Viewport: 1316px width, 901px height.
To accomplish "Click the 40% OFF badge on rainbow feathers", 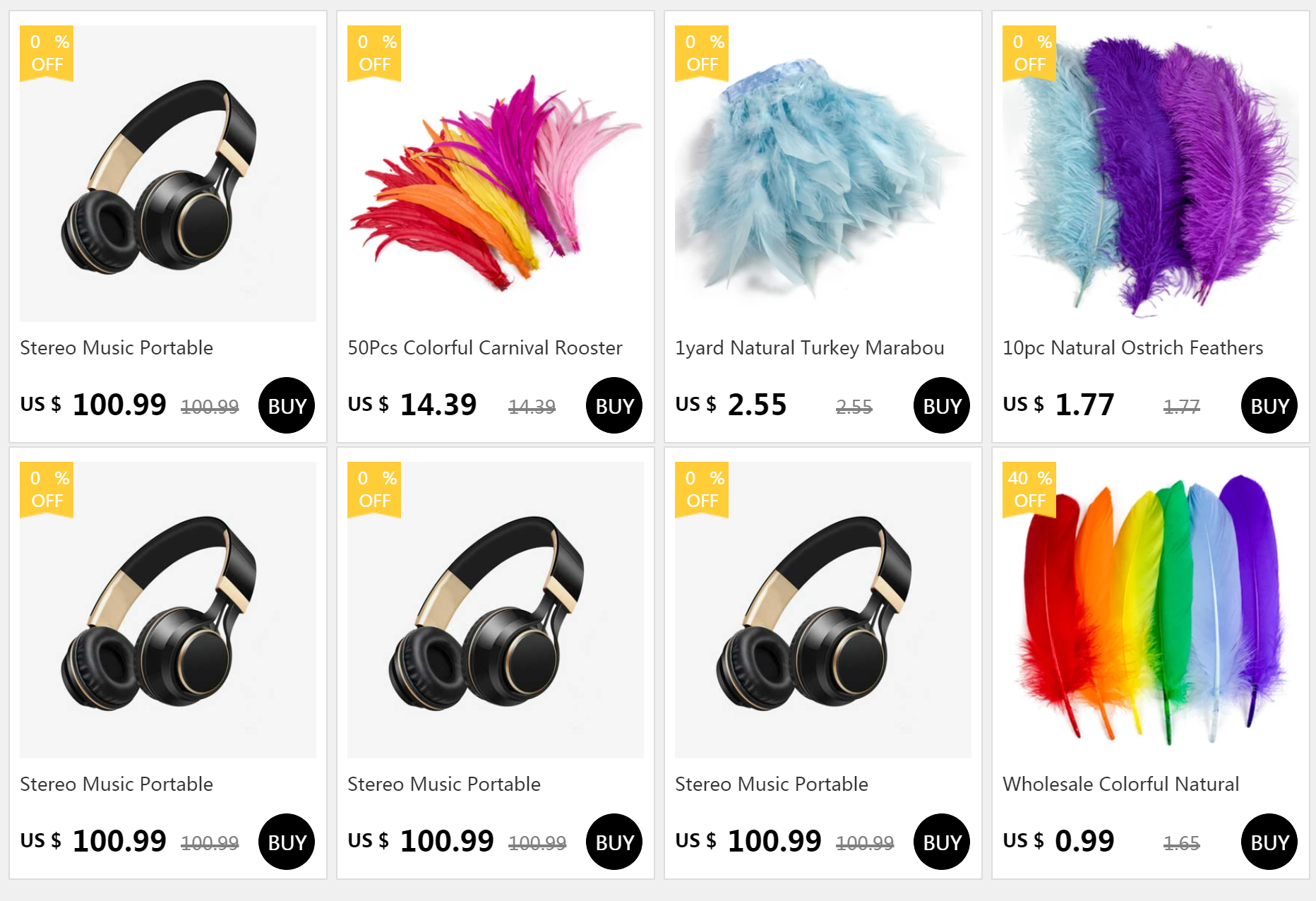I will point(1029,489).
